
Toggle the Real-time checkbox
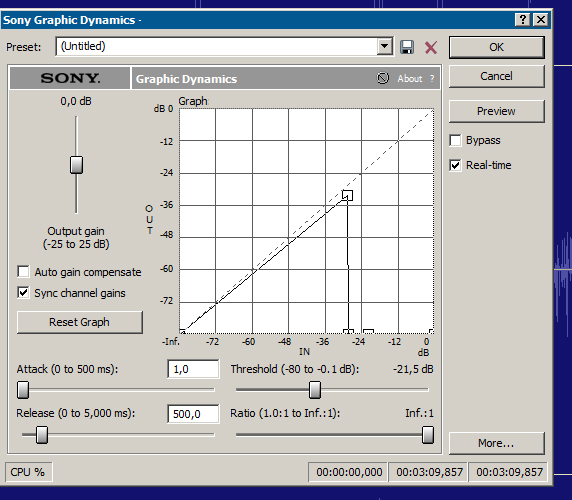point(455,165)
